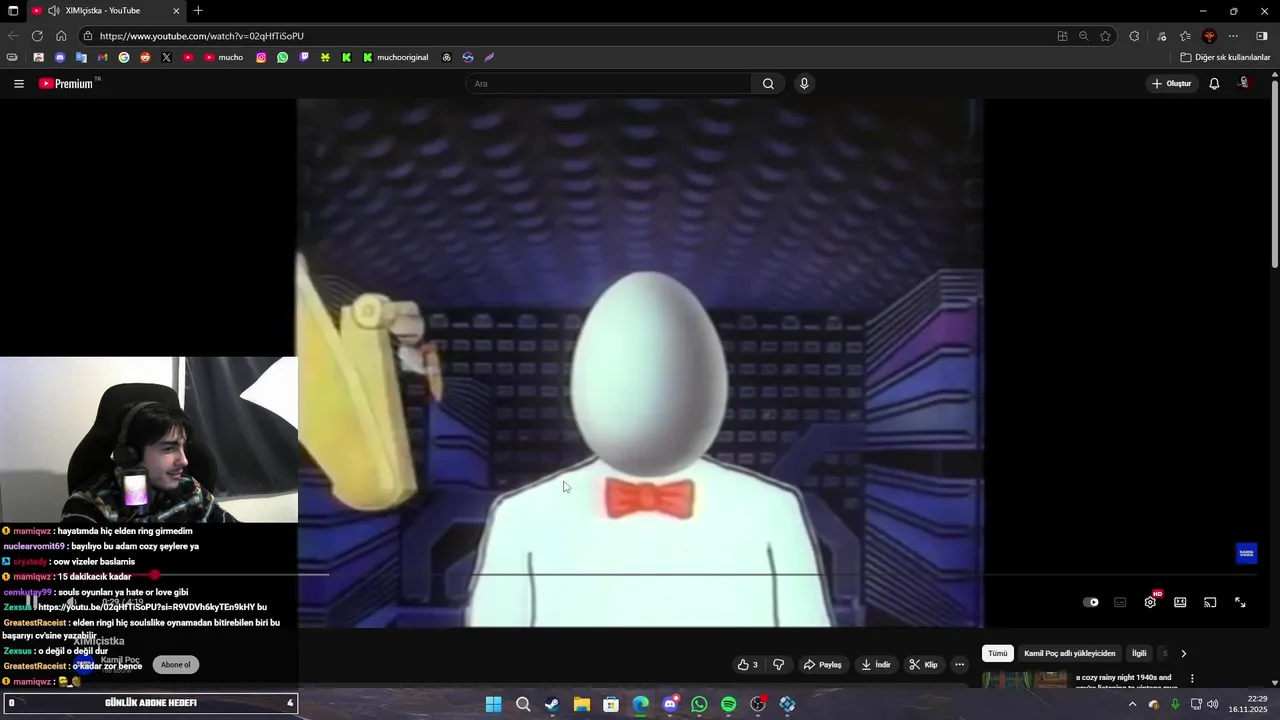1280x720 pixels.
Task: Click the İndir download button
Action: pos(875,665)
